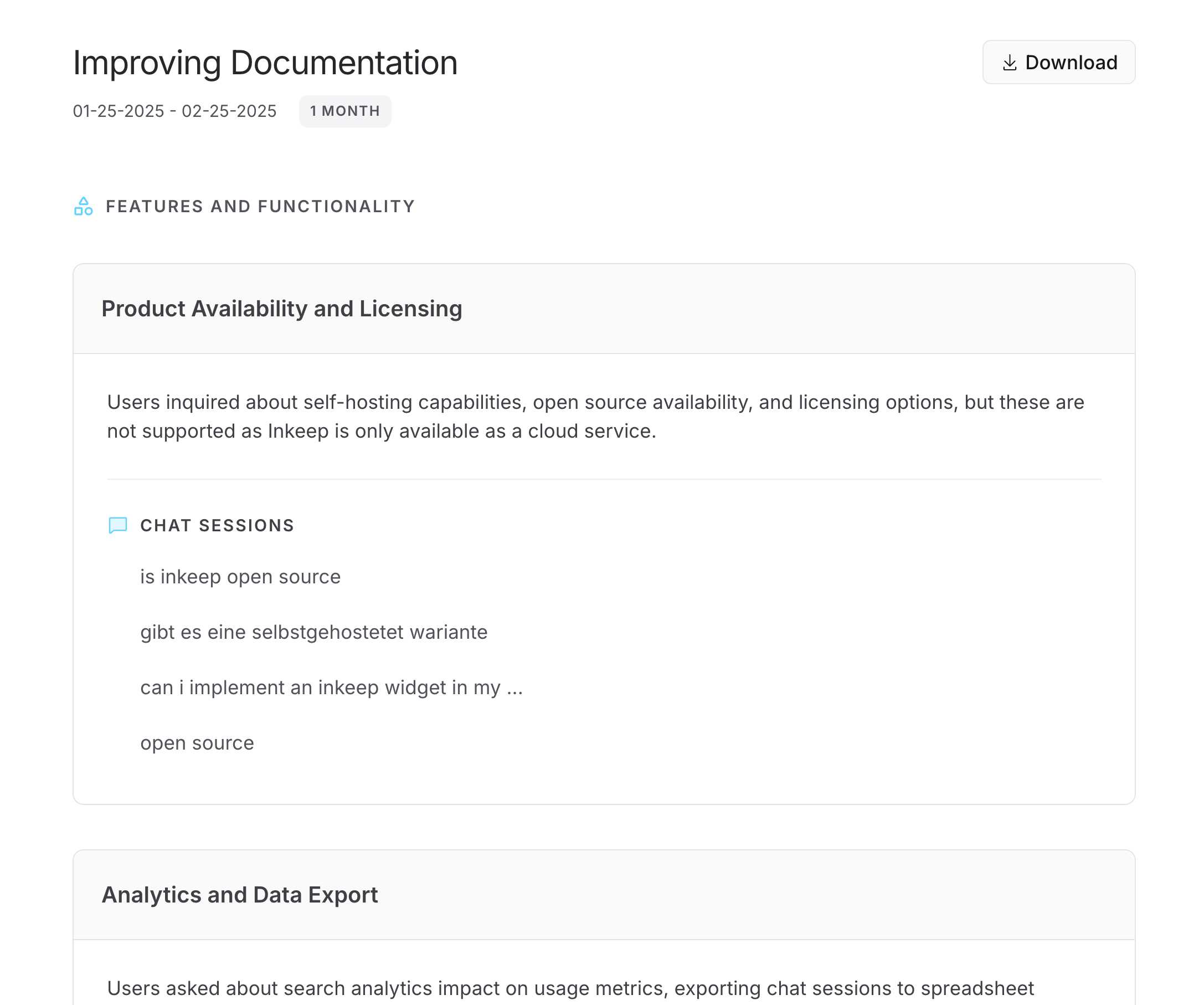This screenshot has height=1005, width=1204.
Task: Click the self-hosting capabilities summary paragraph
Action: 595,417
